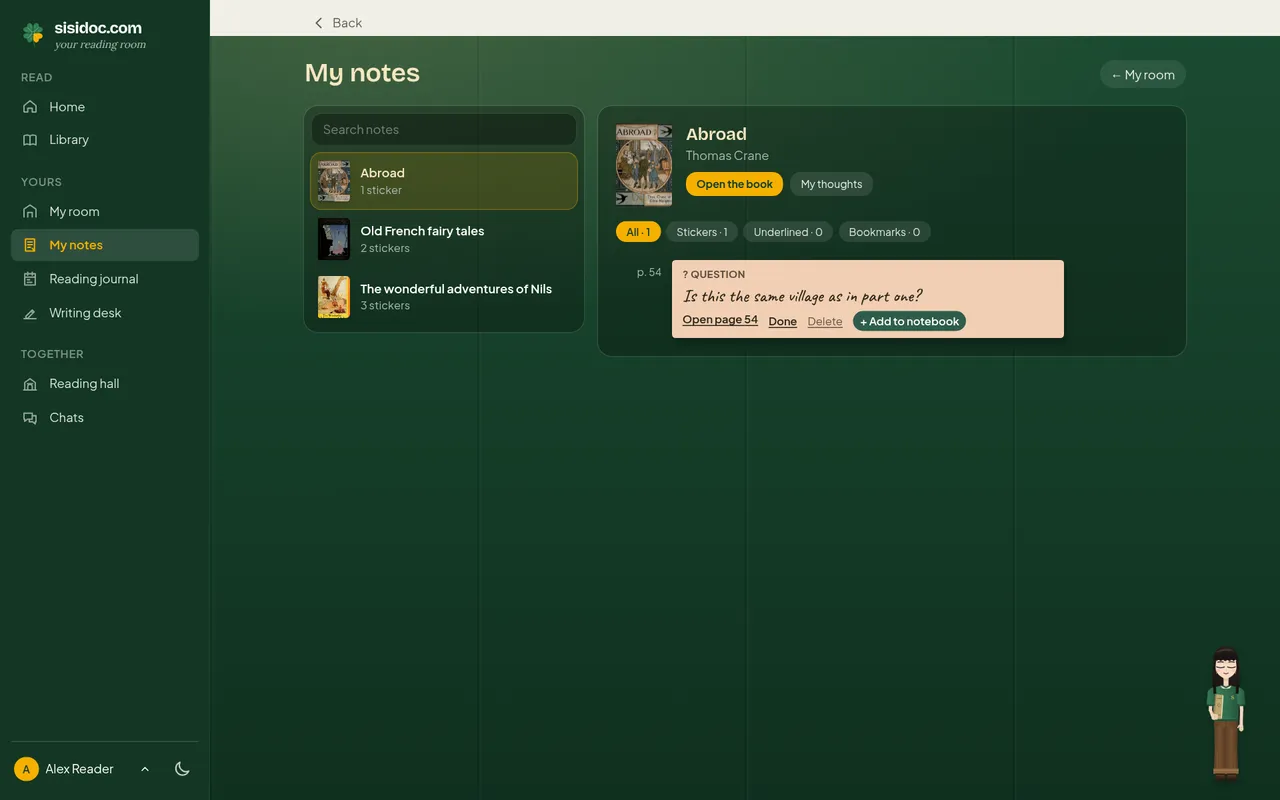Click the Search notes field
This screenshot has width=1280, height=800.
[444, 129]
